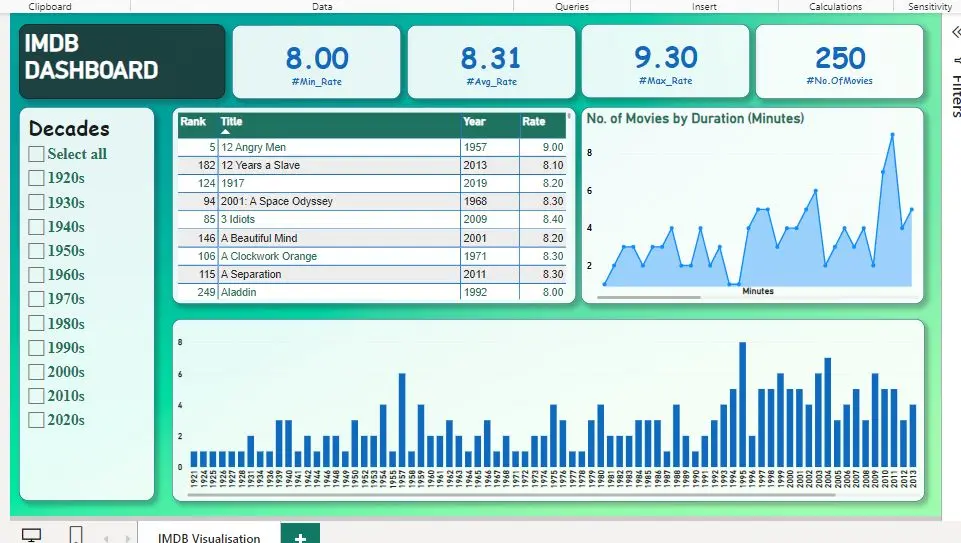Screen dimensions: 961x543
Task: Select the No.OfMovies 250 card
Action: point(840,61)
